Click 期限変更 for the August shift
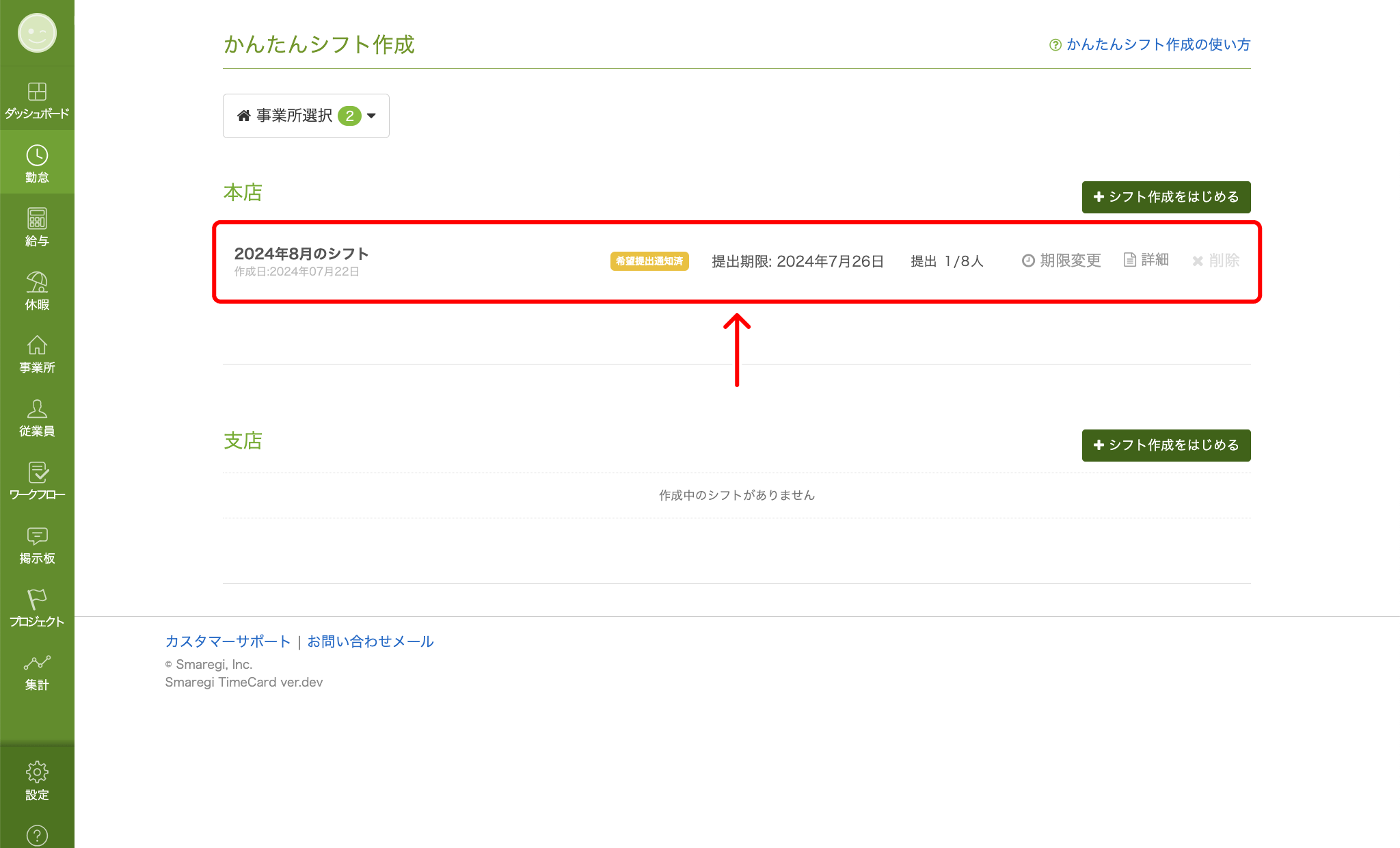 pos(1062,261)
